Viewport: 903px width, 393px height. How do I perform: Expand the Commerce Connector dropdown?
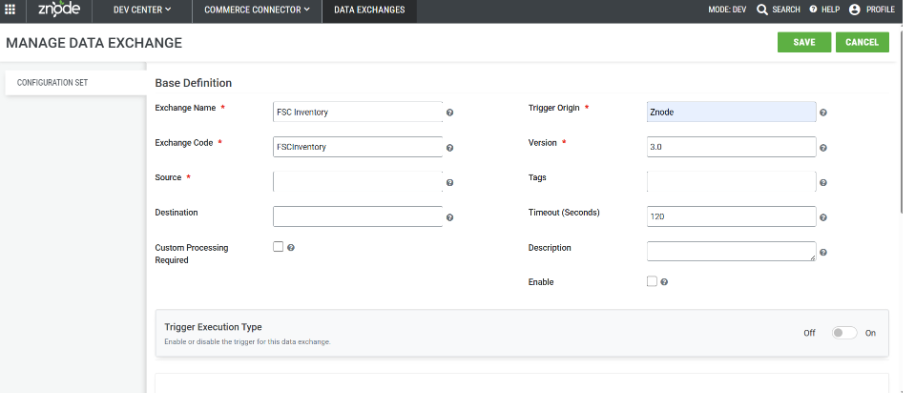[x=257, y=10]
